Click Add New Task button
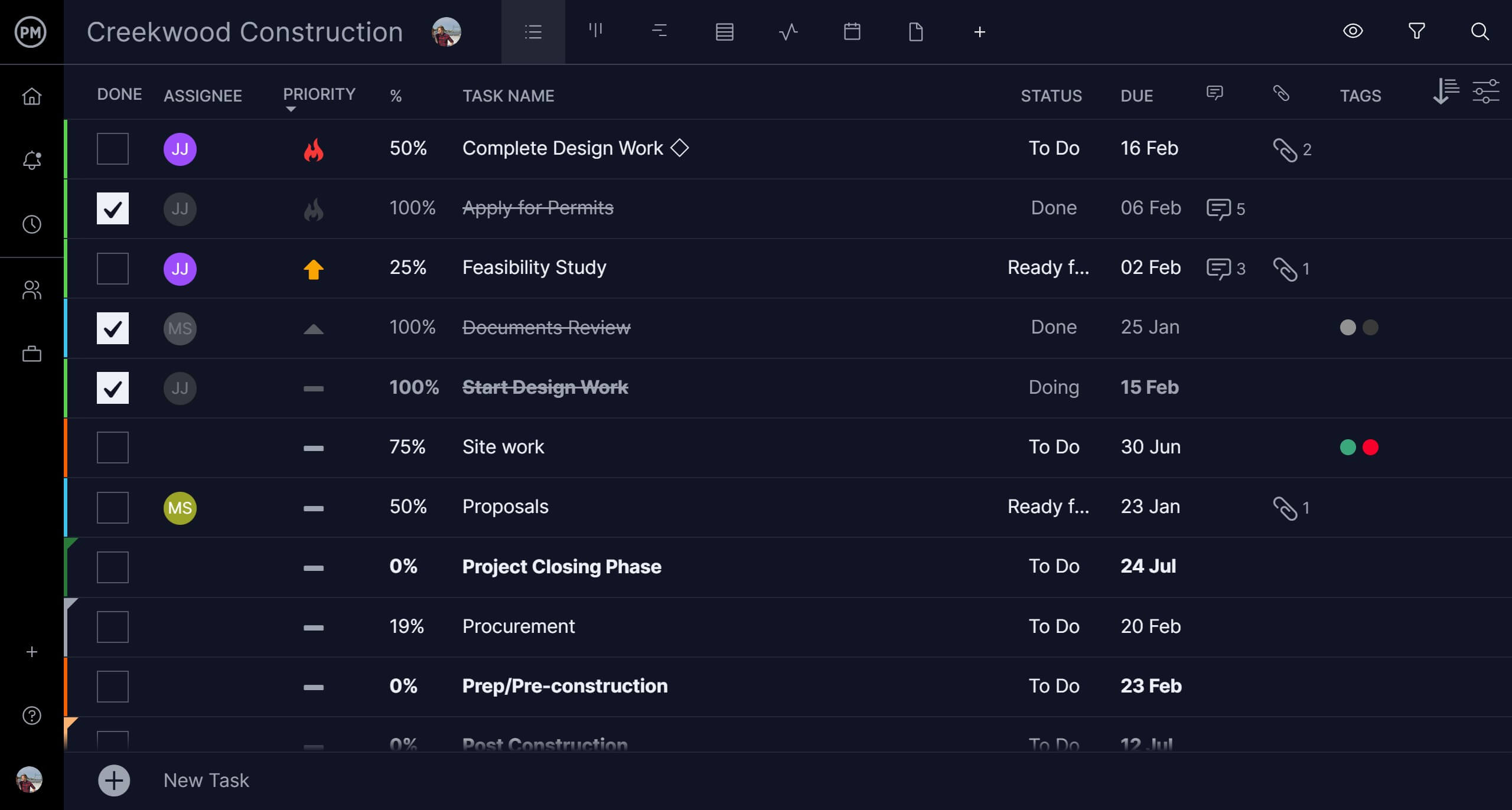The height and width of the screenshot is (810, 1512). [x=113, y=780]
